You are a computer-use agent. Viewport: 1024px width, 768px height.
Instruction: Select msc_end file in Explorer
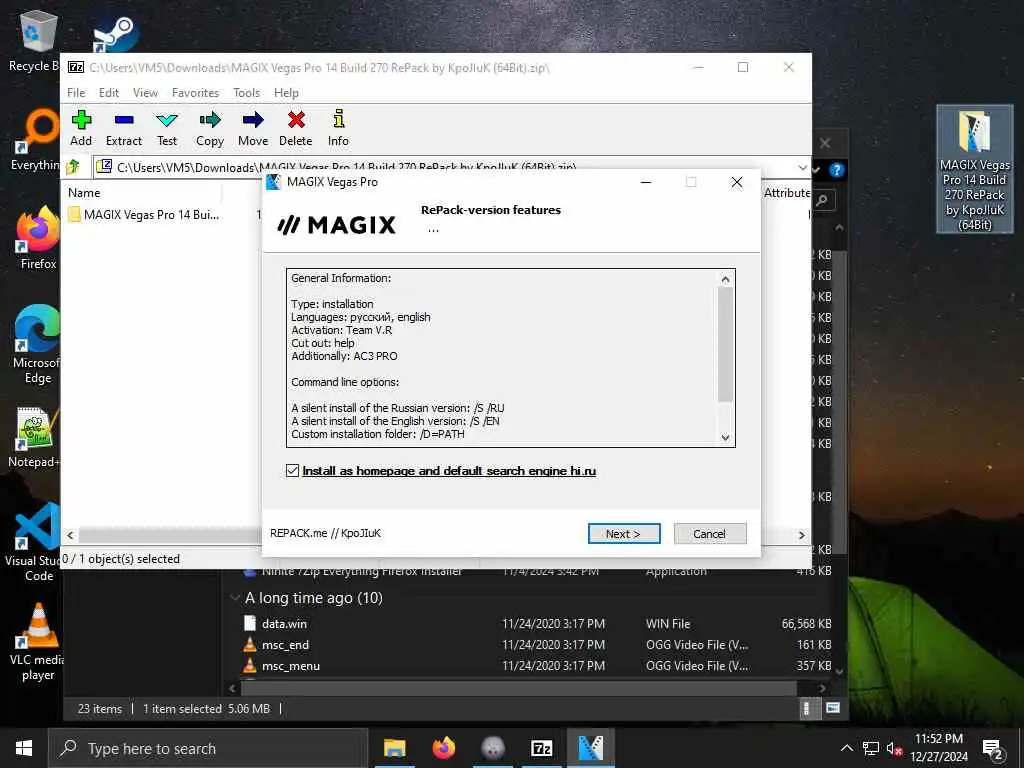point(285,645)
